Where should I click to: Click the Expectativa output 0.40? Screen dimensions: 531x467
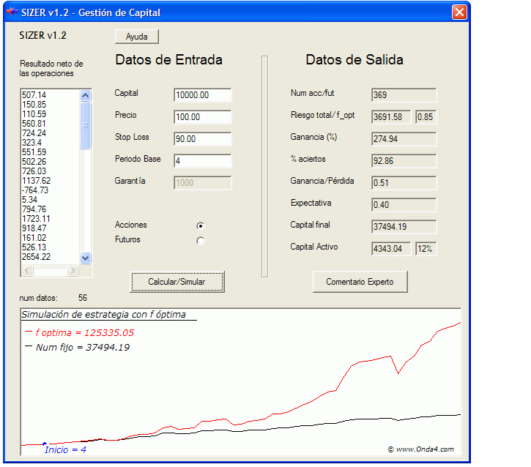click(404, 205)
